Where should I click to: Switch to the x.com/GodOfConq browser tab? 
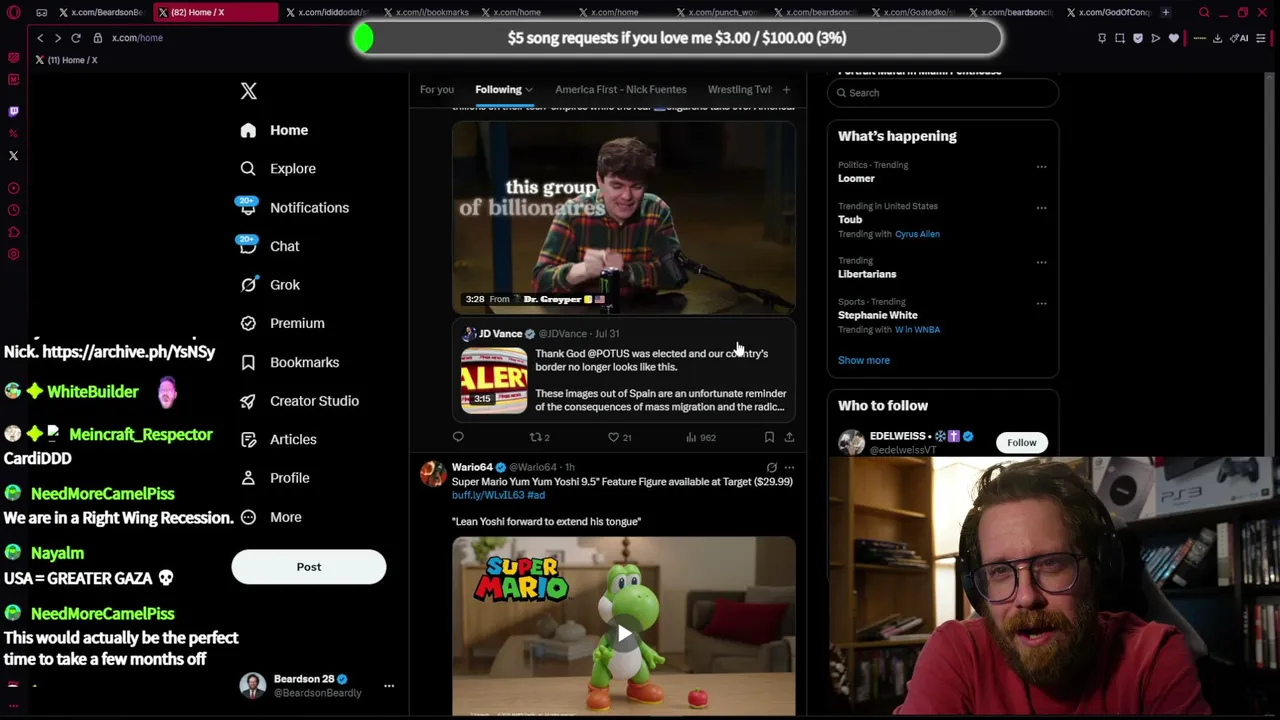[1109, 12]
